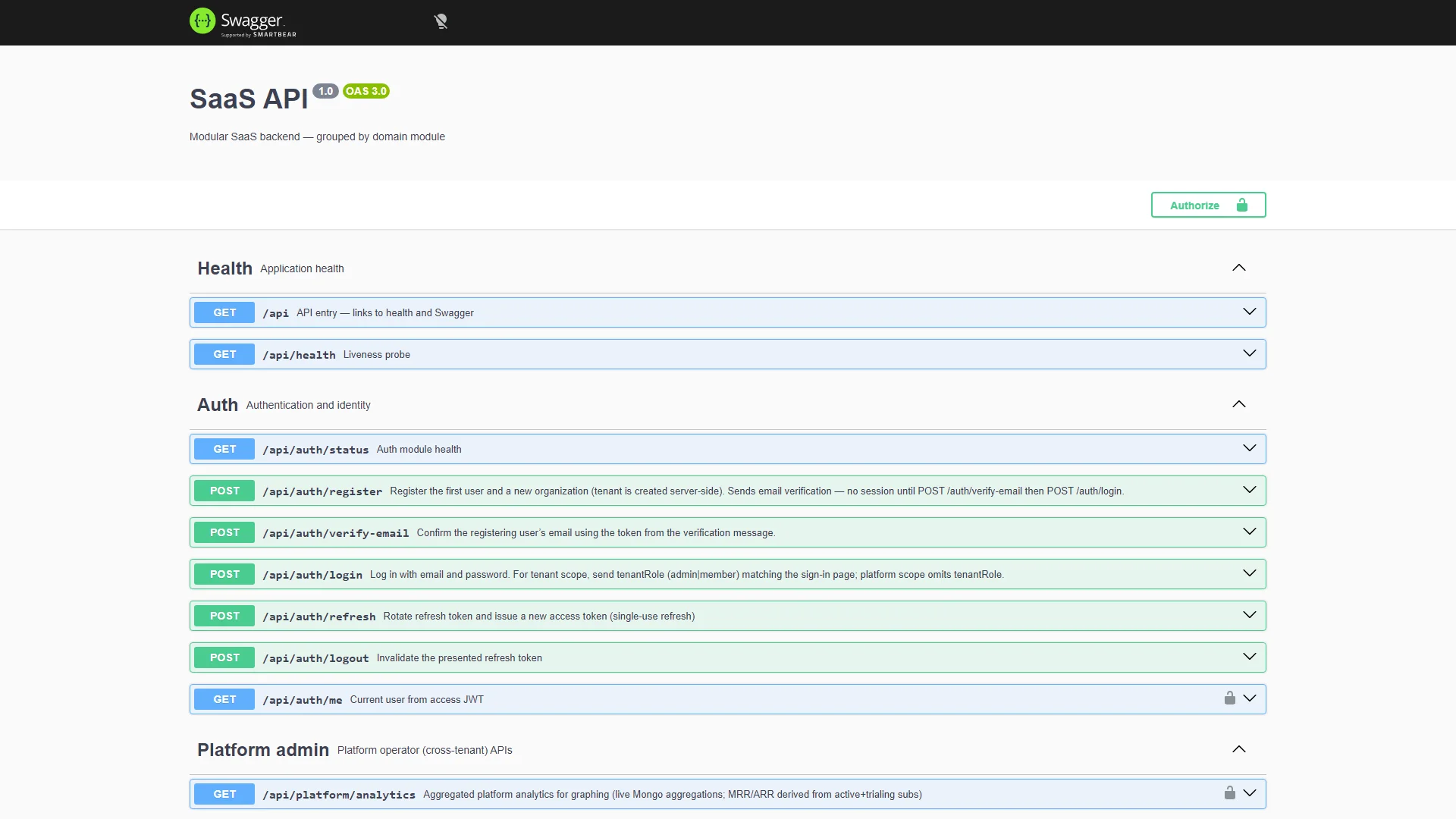Viewport: 1456px width, 819px height.
Task: Expand the /api/platform/analytics endpoint arrow
Action: coord(1249,793)
